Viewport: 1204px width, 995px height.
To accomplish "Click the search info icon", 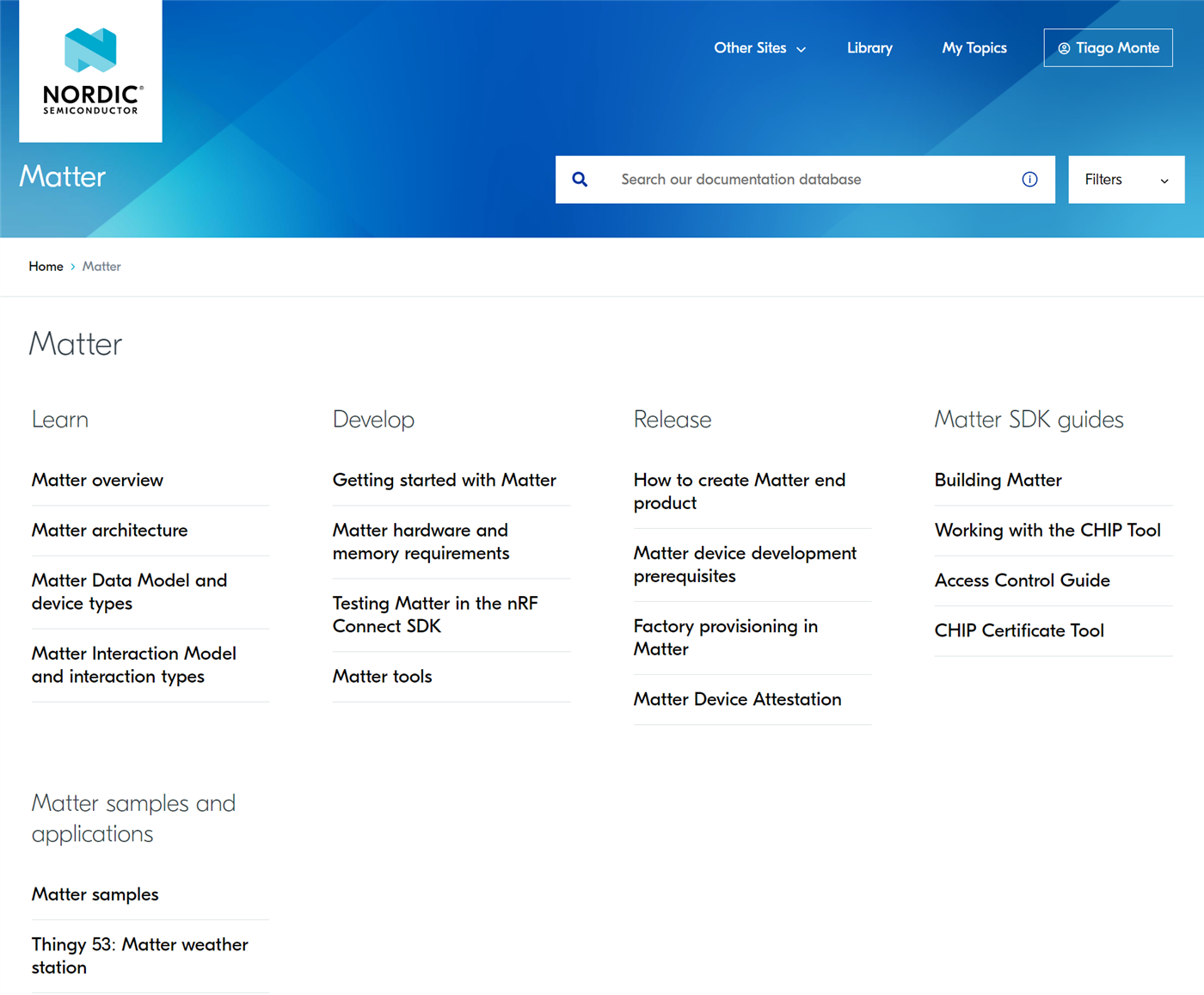I will (1029, 180).
